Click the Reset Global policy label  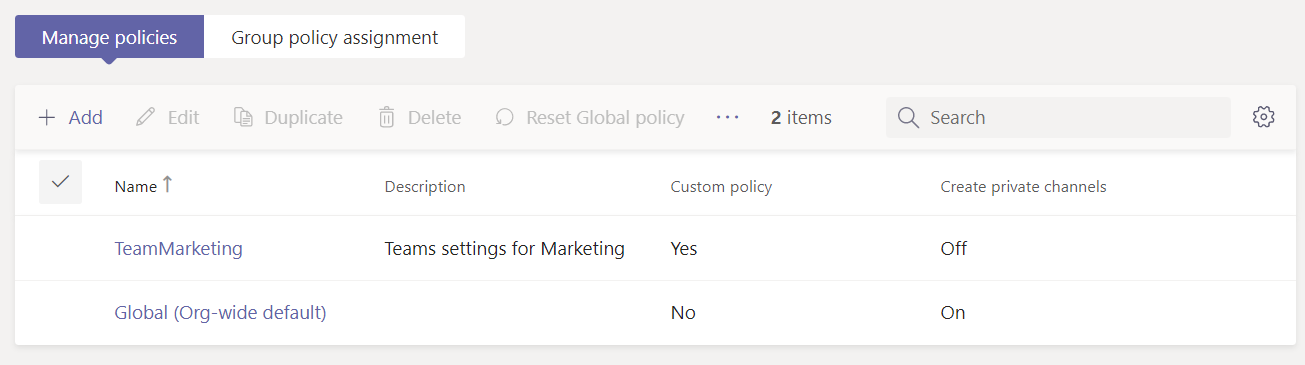pyautogui.click(x=605, y=117)
